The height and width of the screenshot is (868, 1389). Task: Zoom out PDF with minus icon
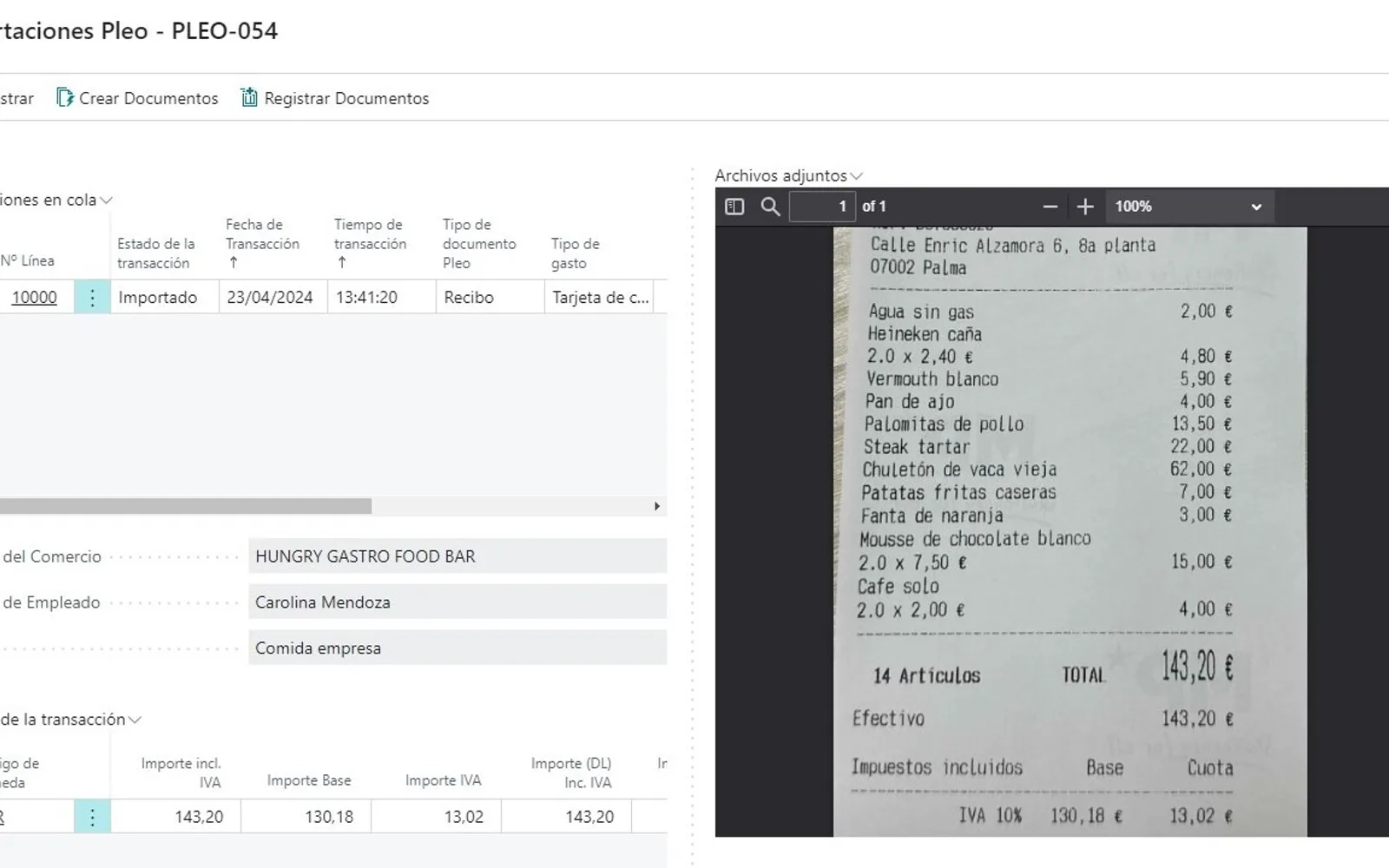tap(1050, 207)
